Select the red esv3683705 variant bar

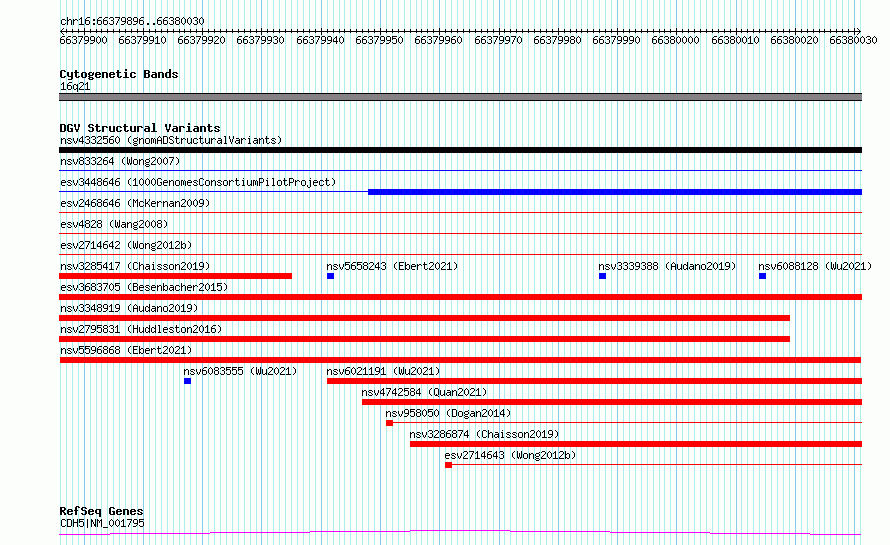[x=460, y=297]
